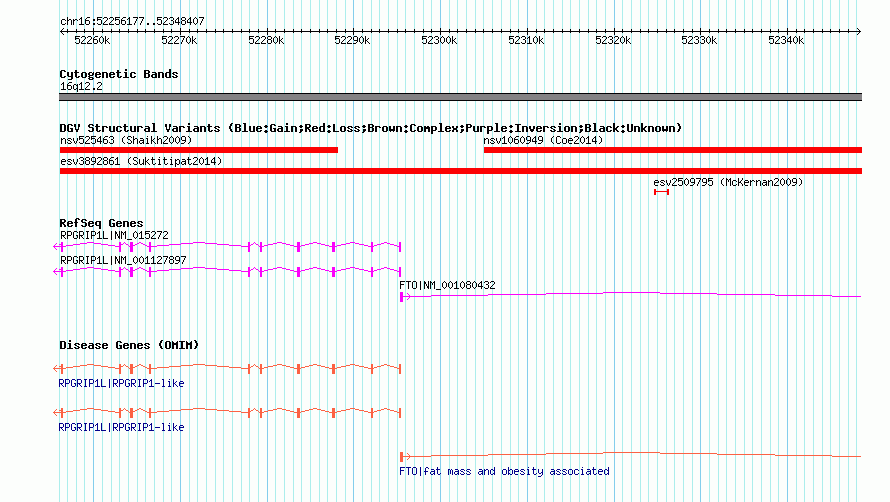
Task: Click the DGV Structural Variants track title
Action: [x=371, y=128]
